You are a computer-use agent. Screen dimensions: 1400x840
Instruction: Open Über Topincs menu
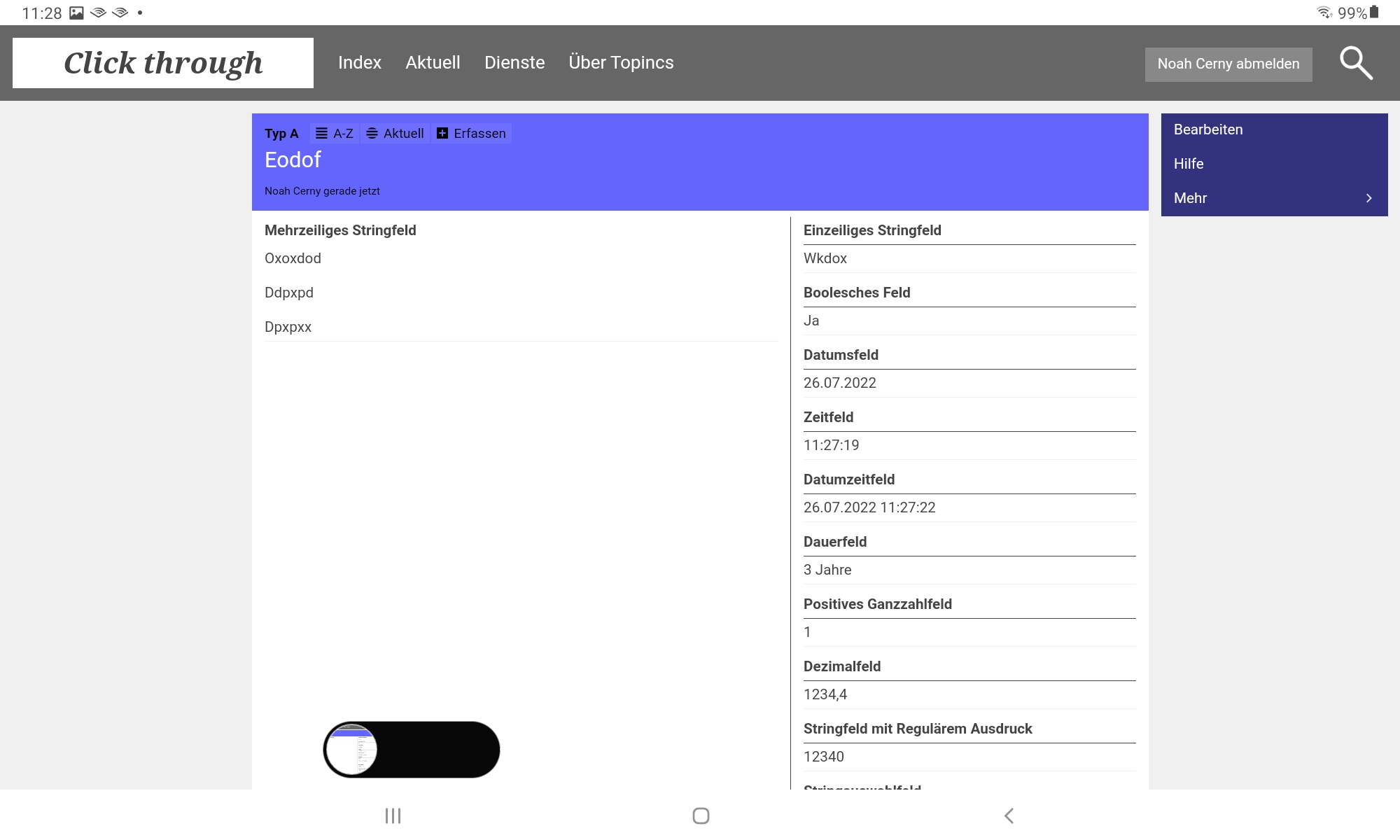point(621,63)
